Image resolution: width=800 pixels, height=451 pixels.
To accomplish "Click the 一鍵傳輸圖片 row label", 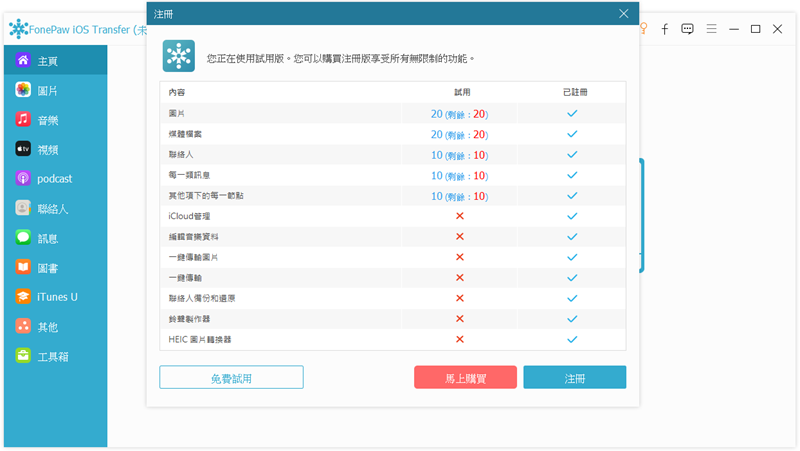I will coord(193,257).
